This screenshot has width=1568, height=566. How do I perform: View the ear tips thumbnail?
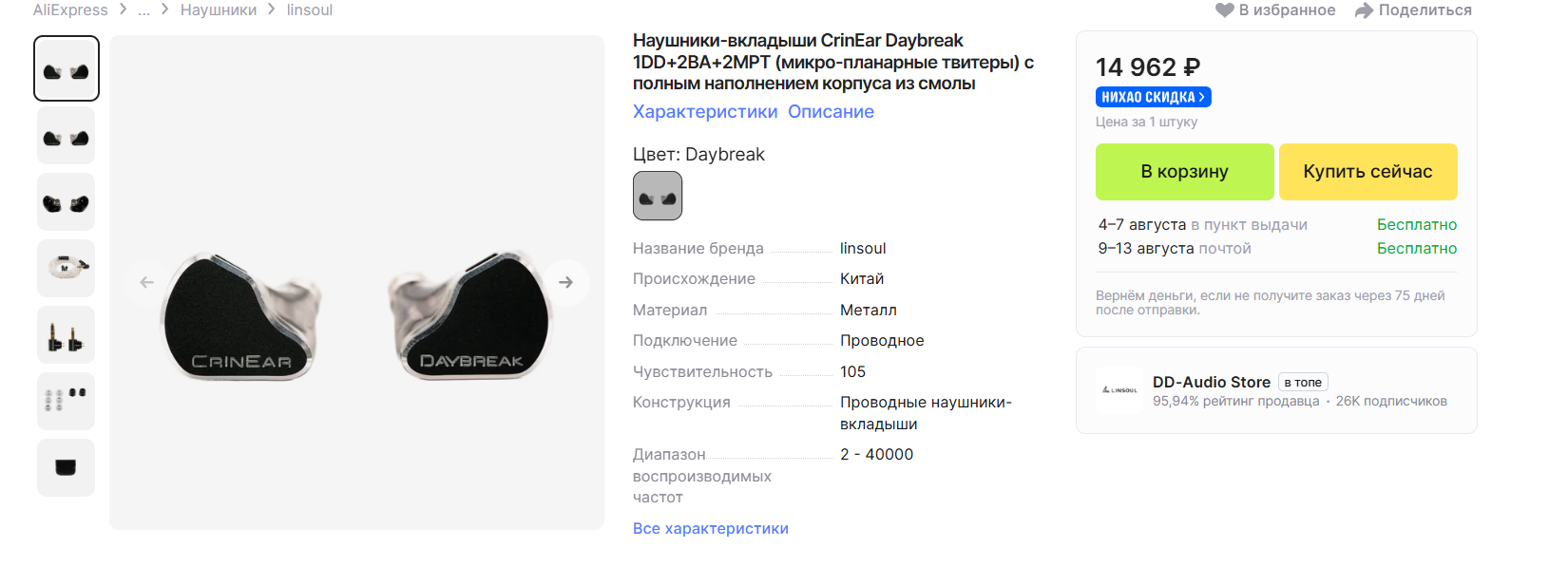tap(67, 401)
